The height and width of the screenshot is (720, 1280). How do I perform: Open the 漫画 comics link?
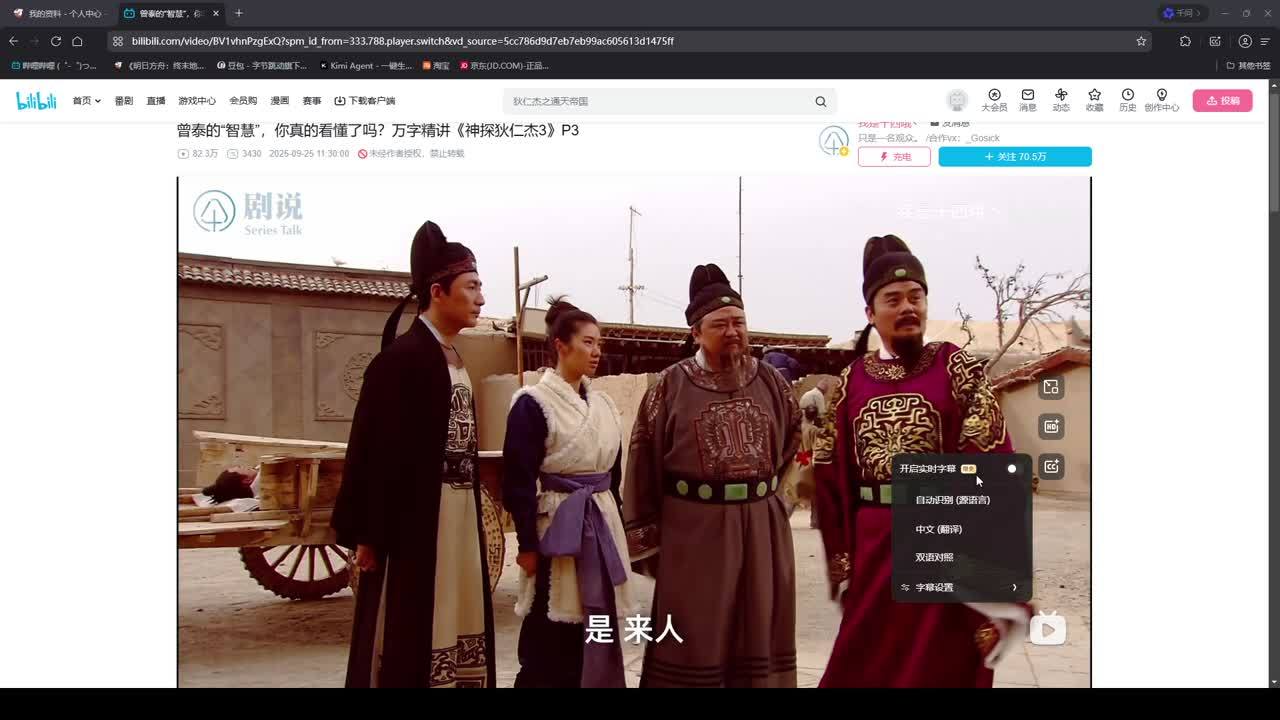(x=280, y=101)
